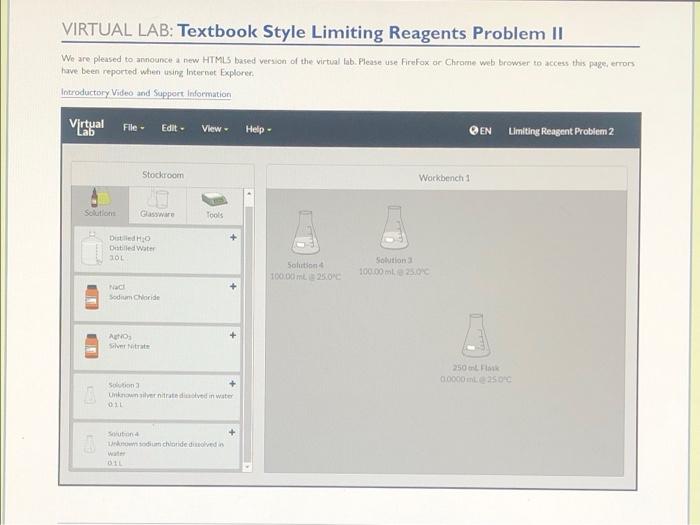This screenshot has height=525, width=700.
Task: Click the stockroom scrollbar thumb
Action: [248, 335]
